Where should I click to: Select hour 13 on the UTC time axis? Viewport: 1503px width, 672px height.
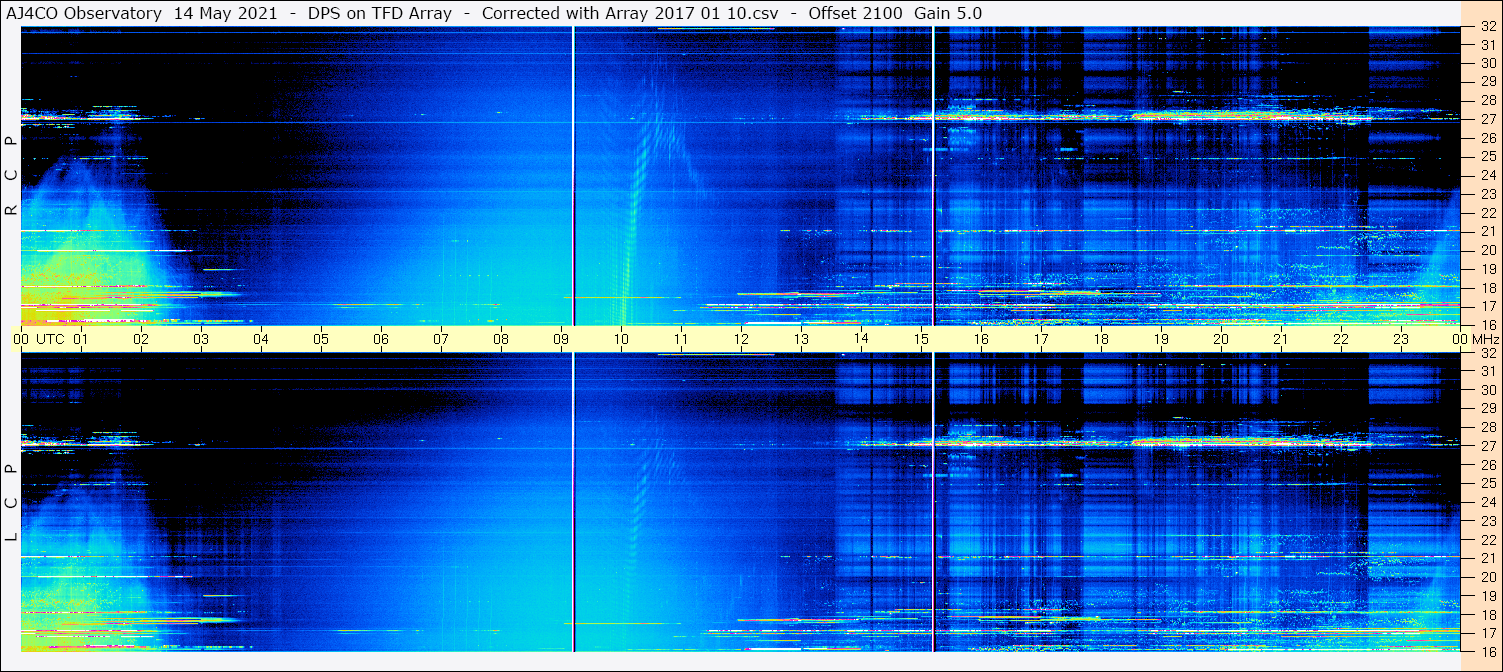(x=801, y=339)
